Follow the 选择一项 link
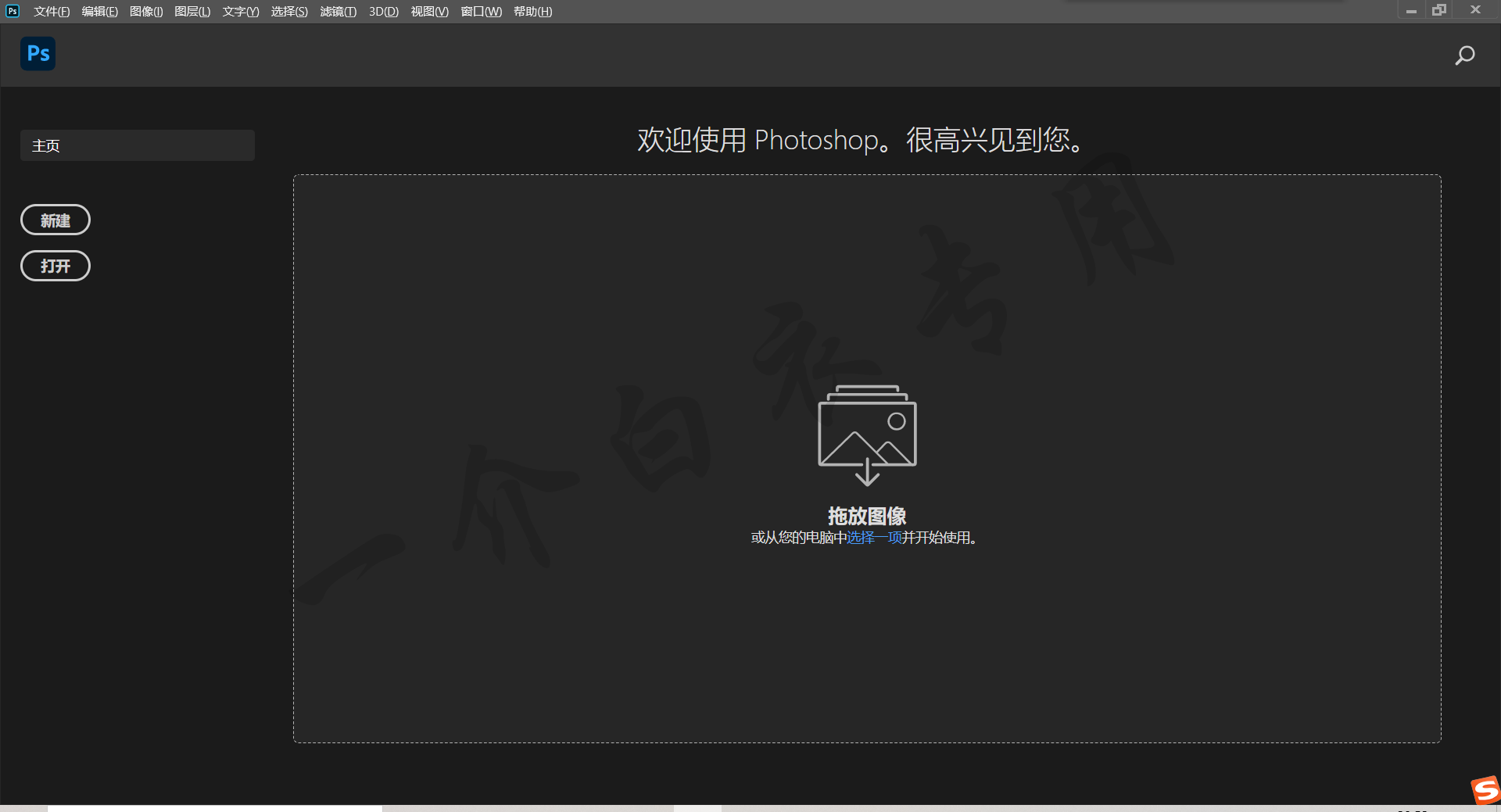The height and width of the screenshot is (812, 1501). [874, 538]
